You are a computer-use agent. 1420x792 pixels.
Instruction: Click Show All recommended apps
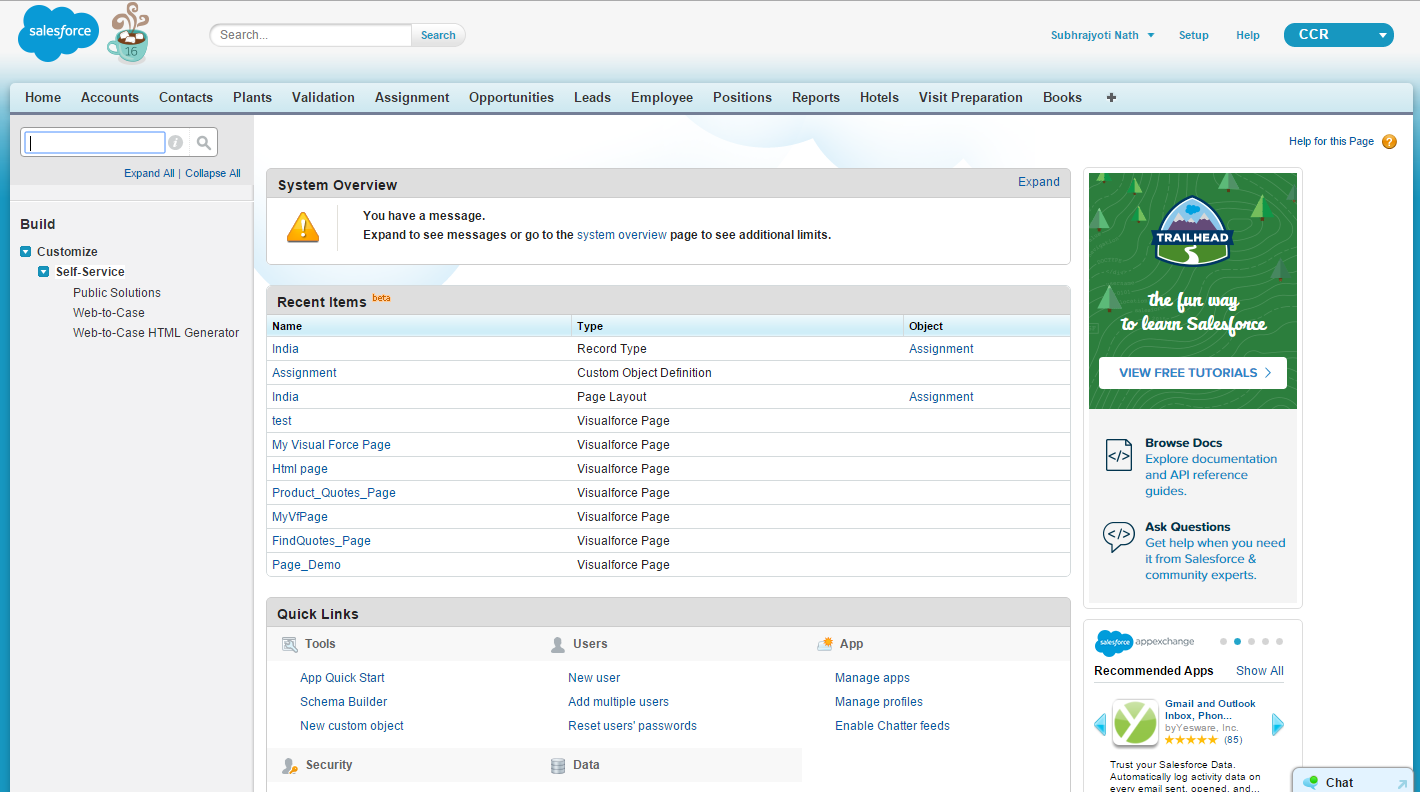pyautogui.click(x=1260, y=671)
